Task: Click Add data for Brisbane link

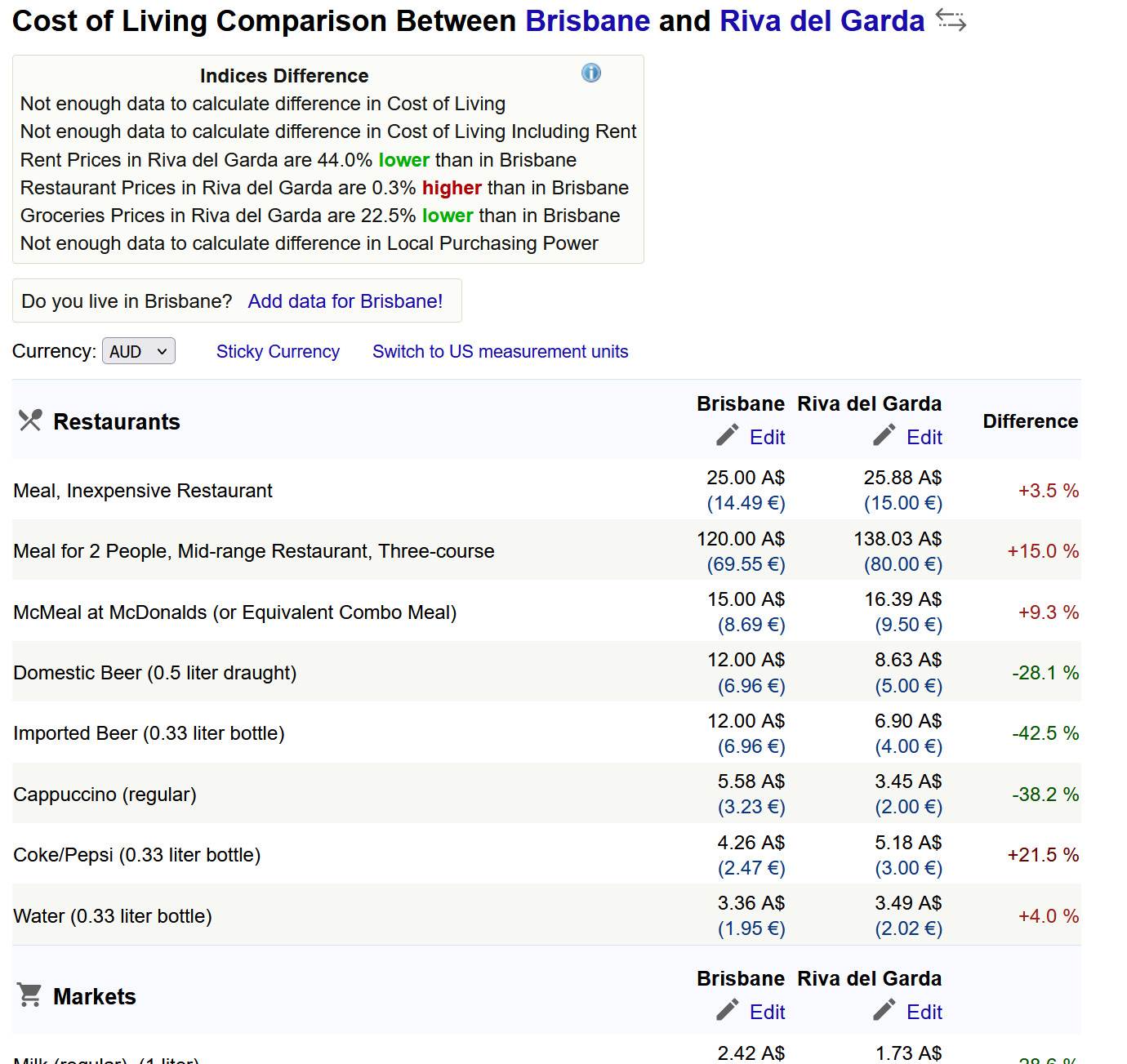Action: click(x=345, y=301)
